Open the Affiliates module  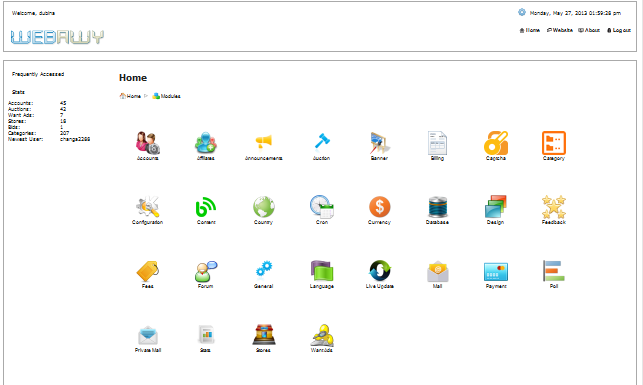click(x=205, y=146)
